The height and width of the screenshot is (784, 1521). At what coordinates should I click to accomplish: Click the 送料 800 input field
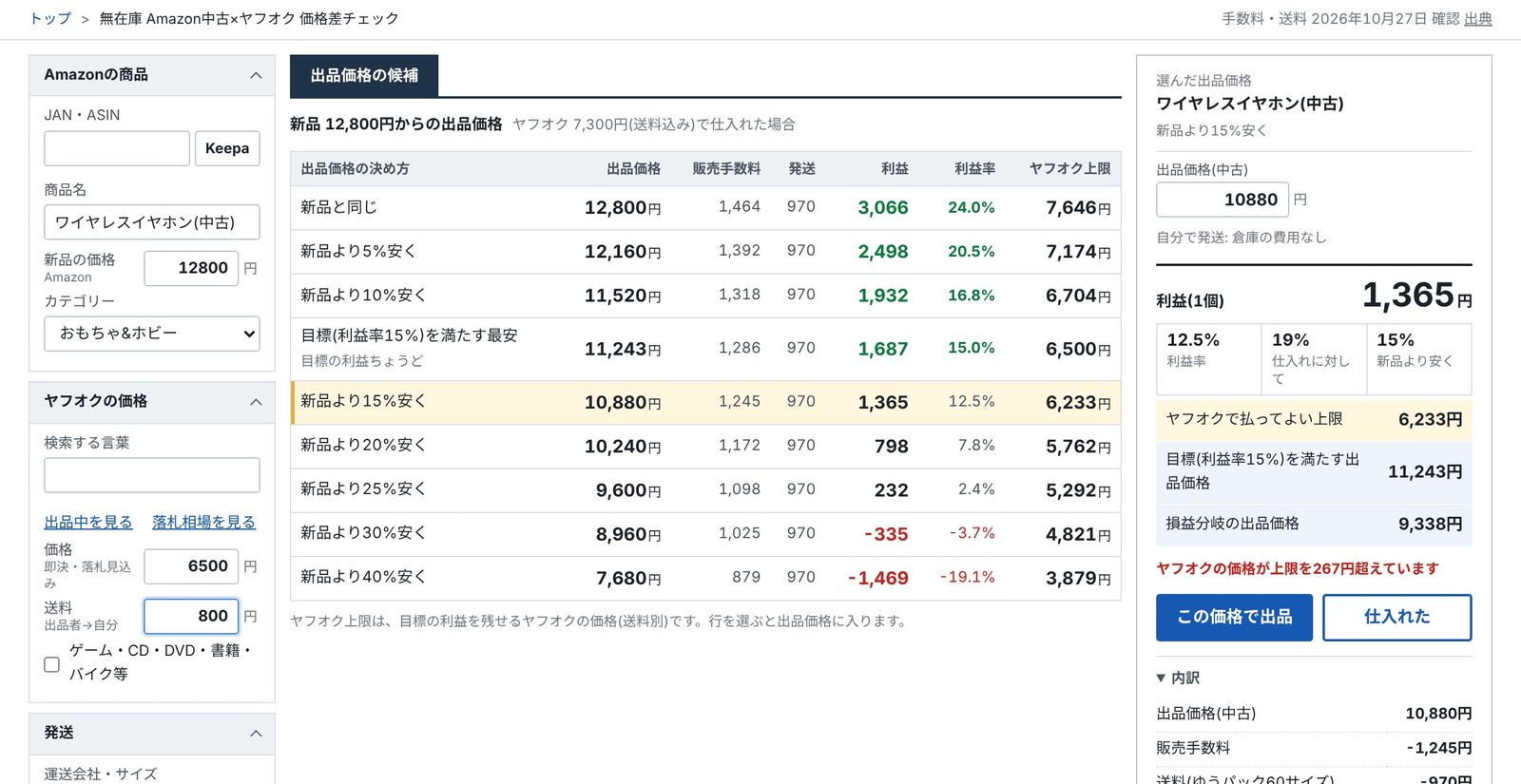(x=191, y=616)
